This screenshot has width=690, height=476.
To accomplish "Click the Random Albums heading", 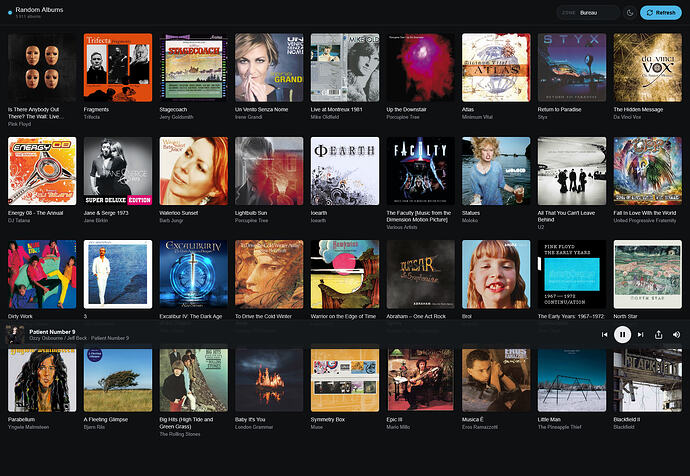I will pyautogui.click(x=39, y=9).
